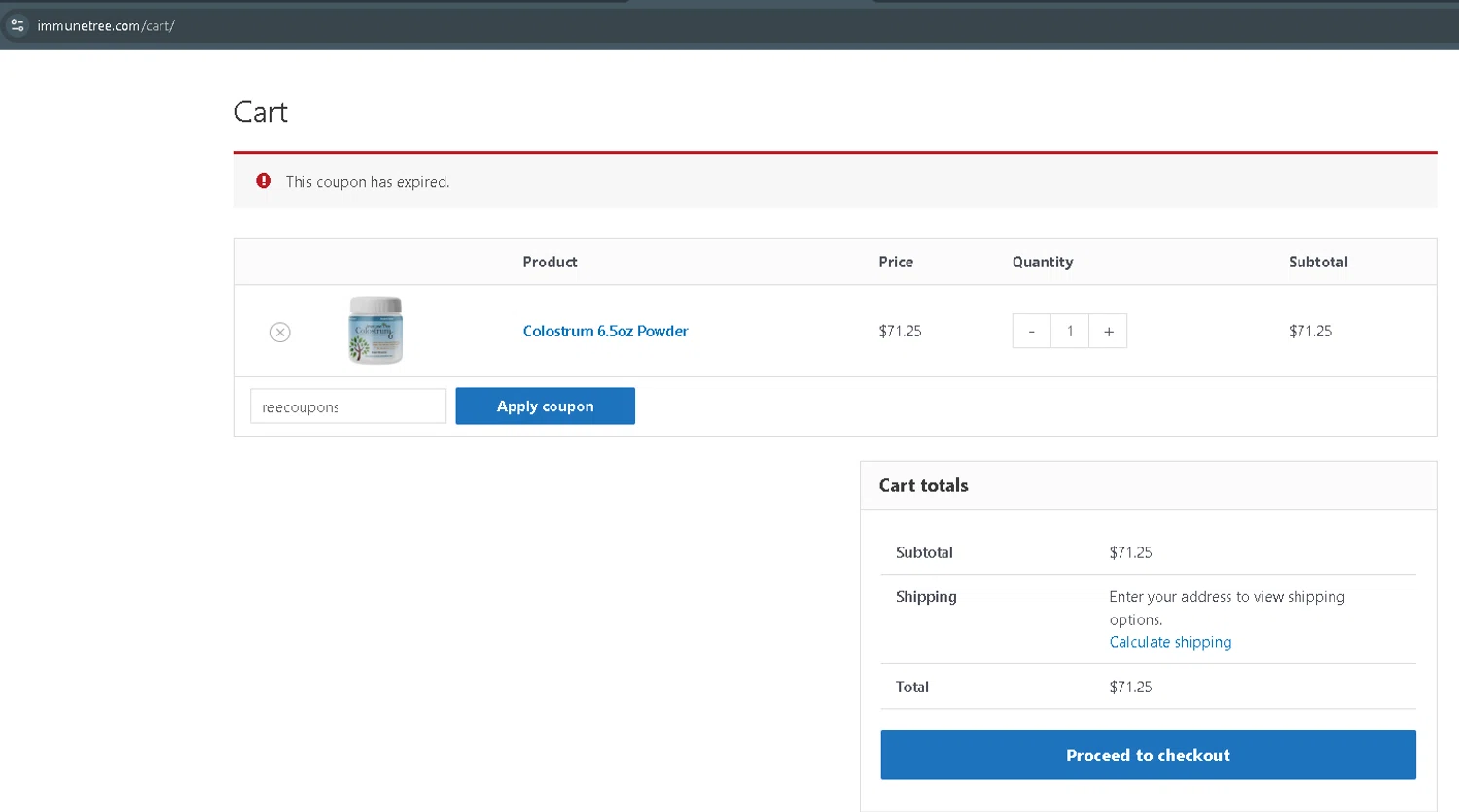Open the Colostrum 6.5oz Powder product link
This screenshot has width=1459, height=812.
coord(605,331)
